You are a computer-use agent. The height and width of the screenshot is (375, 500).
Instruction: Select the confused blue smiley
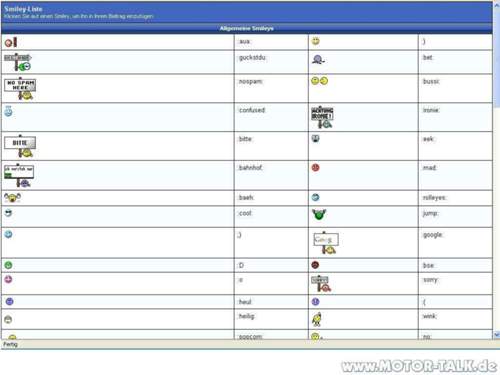[x=8, y=111]
